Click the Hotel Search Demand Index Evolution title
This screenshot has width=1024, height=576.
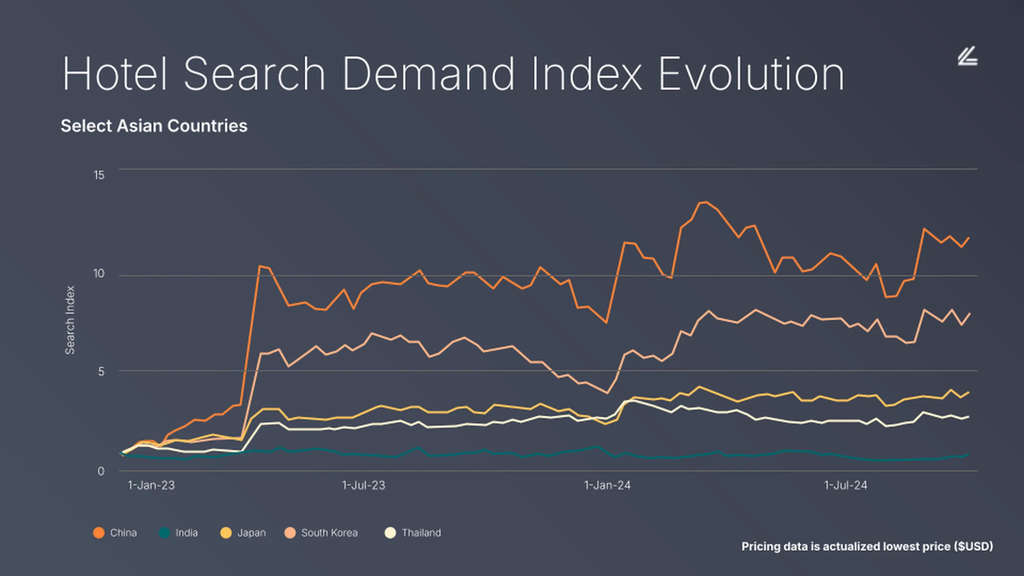[x=453, y=75]
